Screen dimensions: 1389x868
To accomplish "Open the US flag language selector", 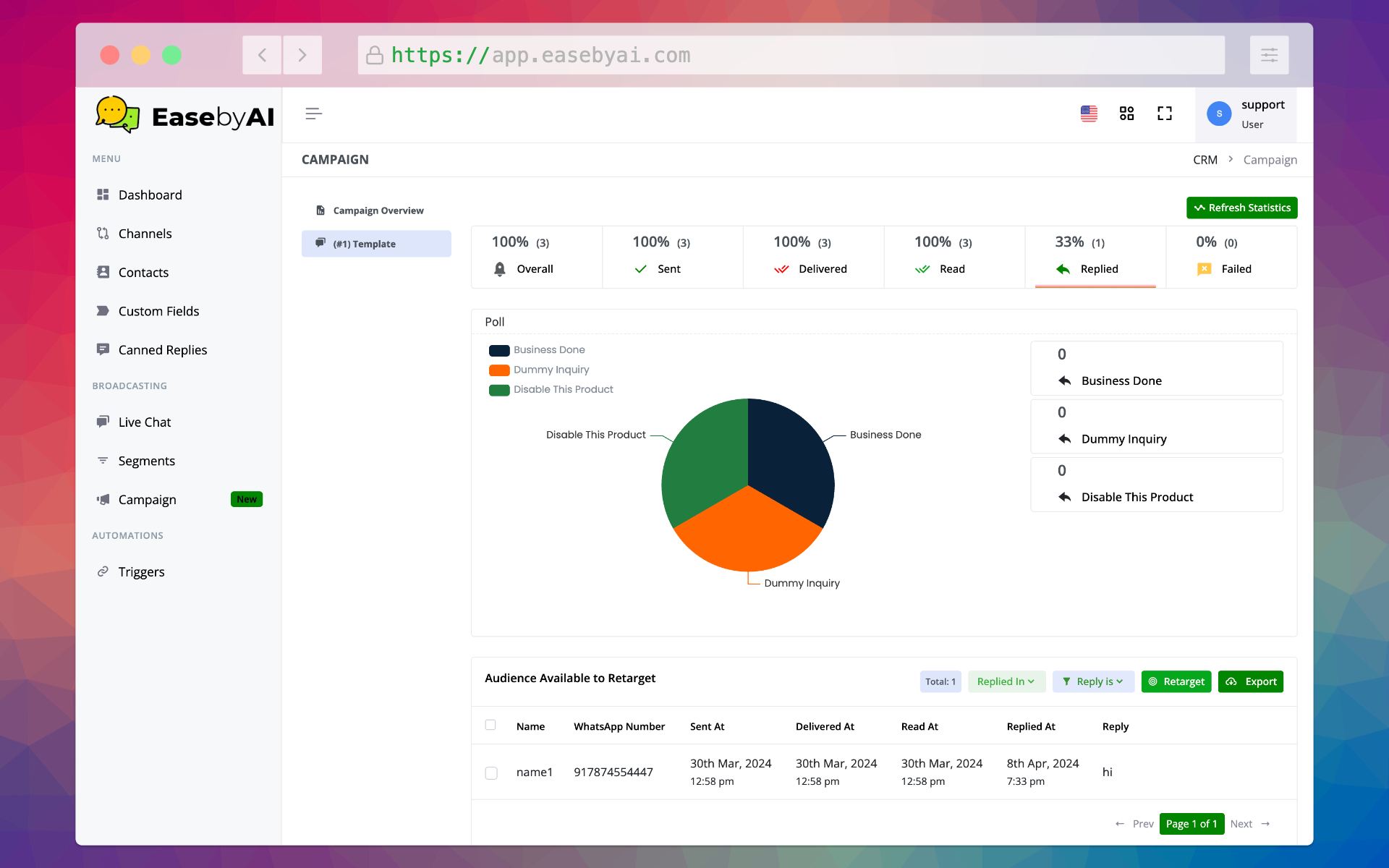I will coord(1089,114).
